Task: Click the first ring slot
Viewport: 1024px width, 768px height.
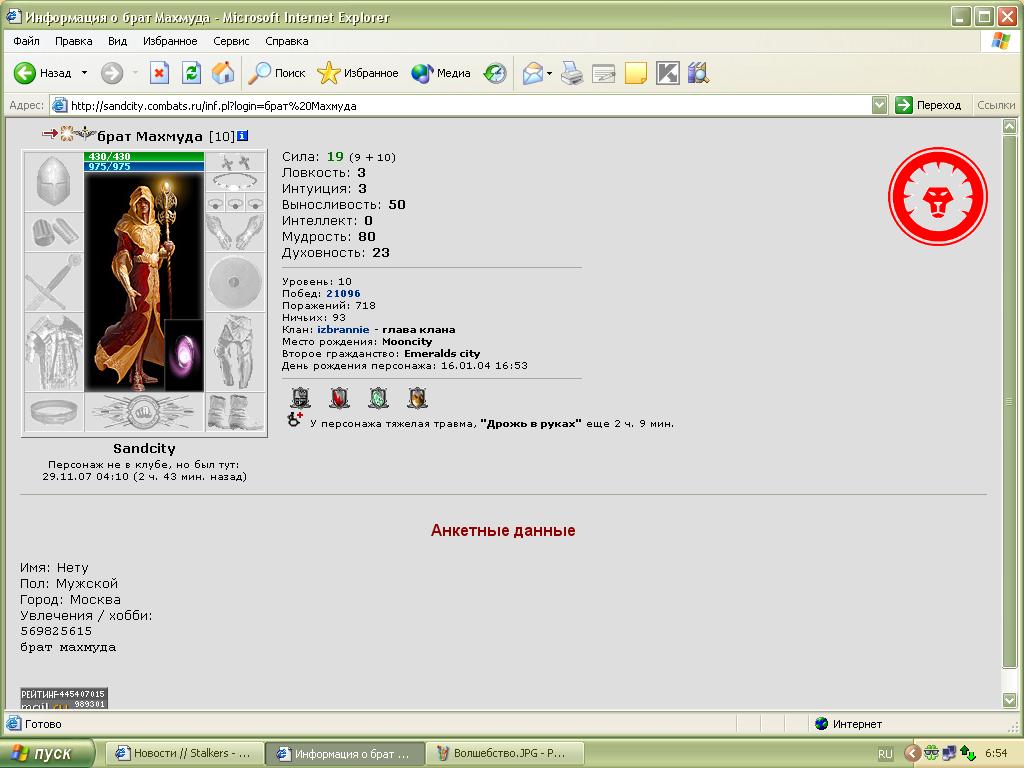Action: click(216, 202)
